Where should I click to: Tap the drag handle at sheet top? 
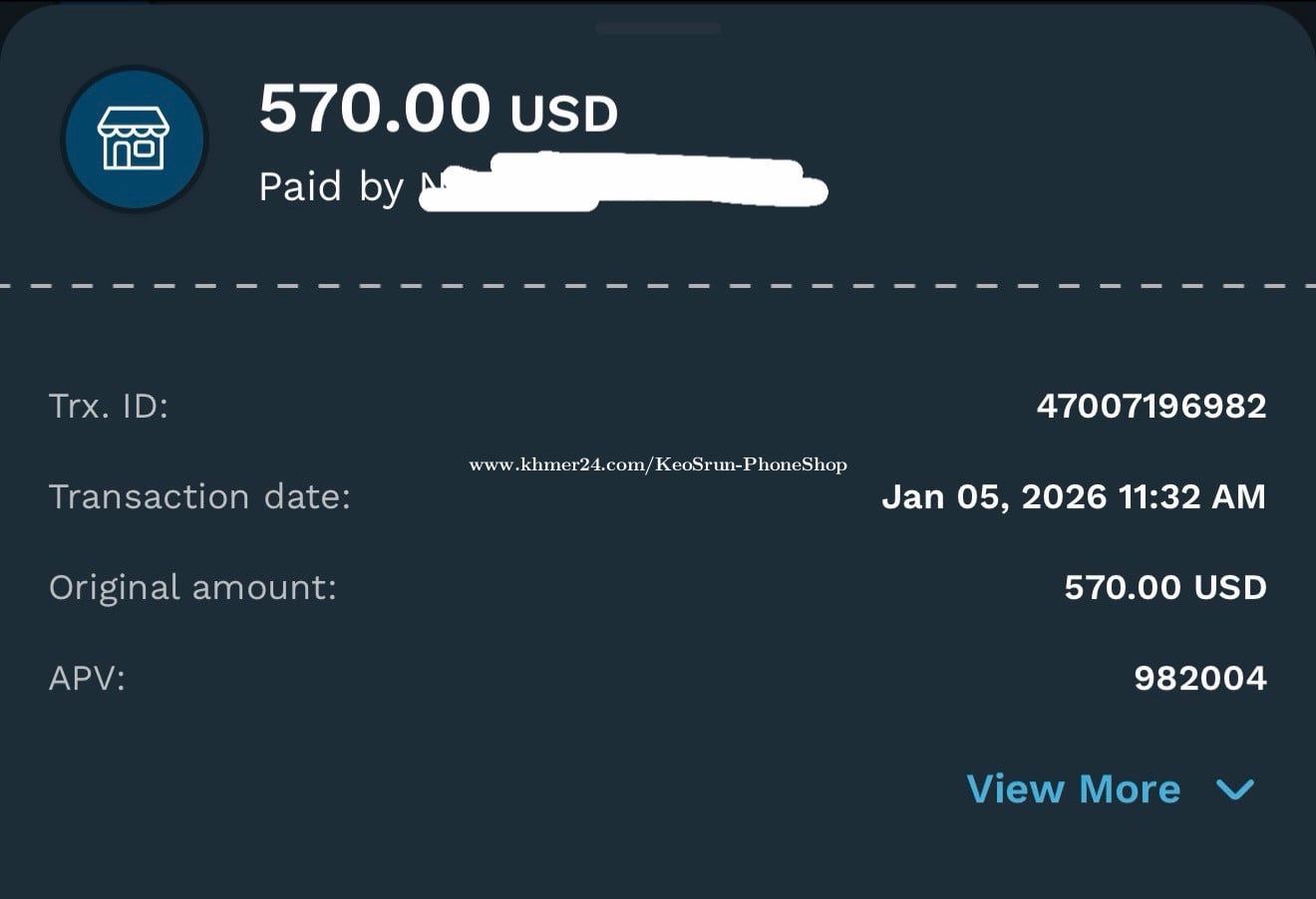tap(657, 28)
